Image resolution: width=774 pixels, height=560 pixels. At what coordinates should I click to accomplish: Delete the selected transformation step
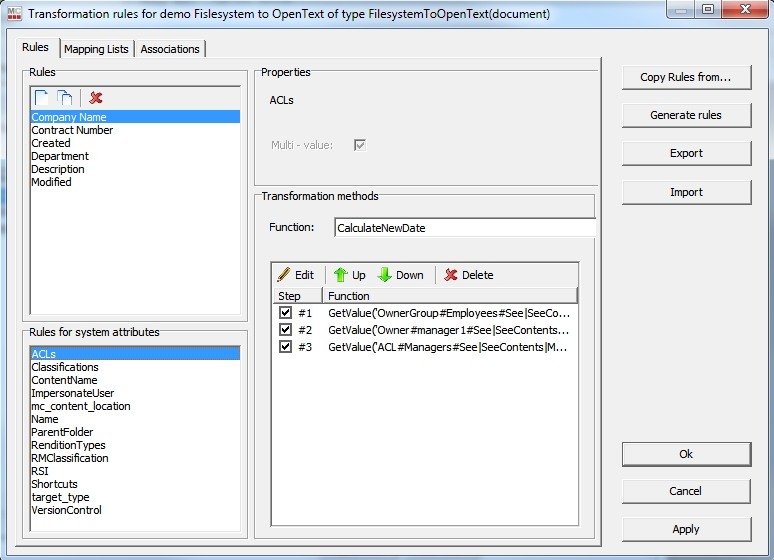(468, 275)
